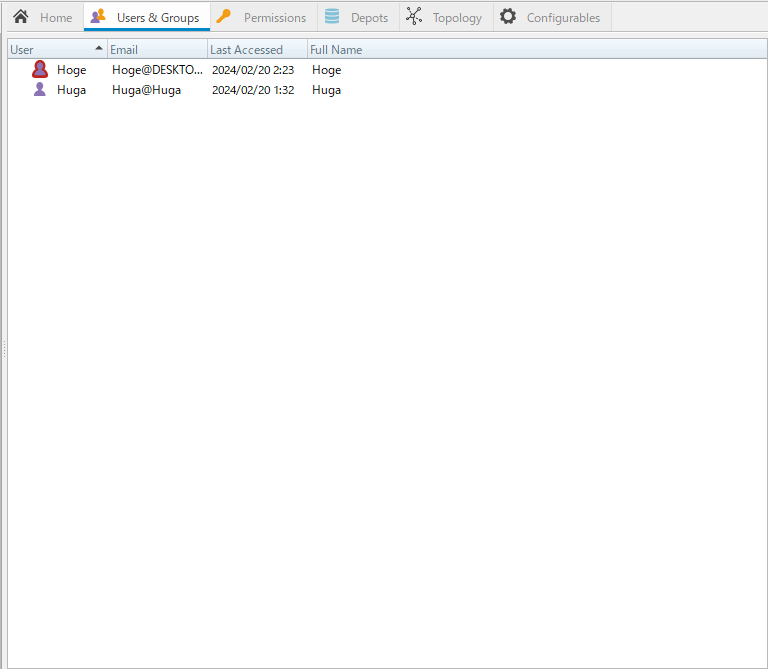Open the Permissions tab
This screenshot has width=768, height=669.
pos(264,17)
